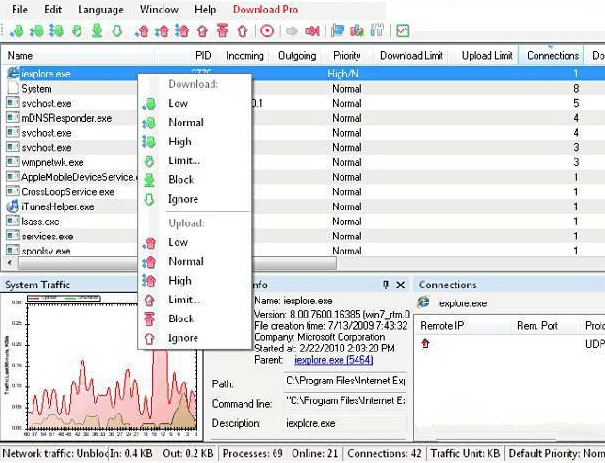Click the toolbar upload normal priority icon
The image size is (605, 463).
tap(162, 31)
